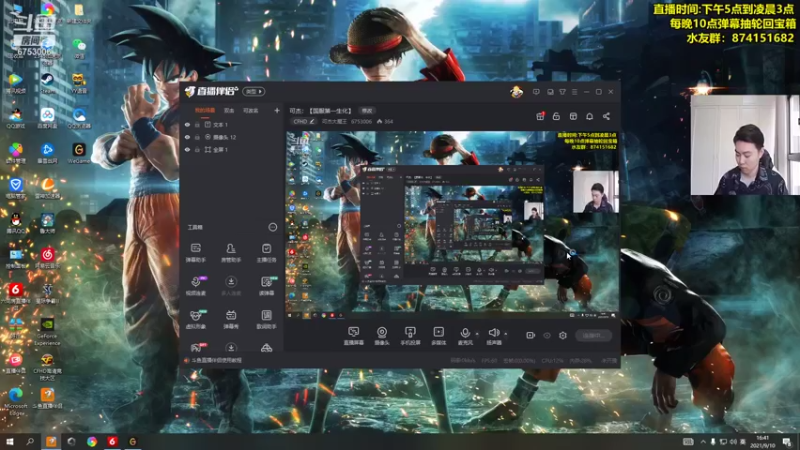Viewport: 800px width, 450px height.
Task: Open the hamburger menu in title bar
Action: 574,92
